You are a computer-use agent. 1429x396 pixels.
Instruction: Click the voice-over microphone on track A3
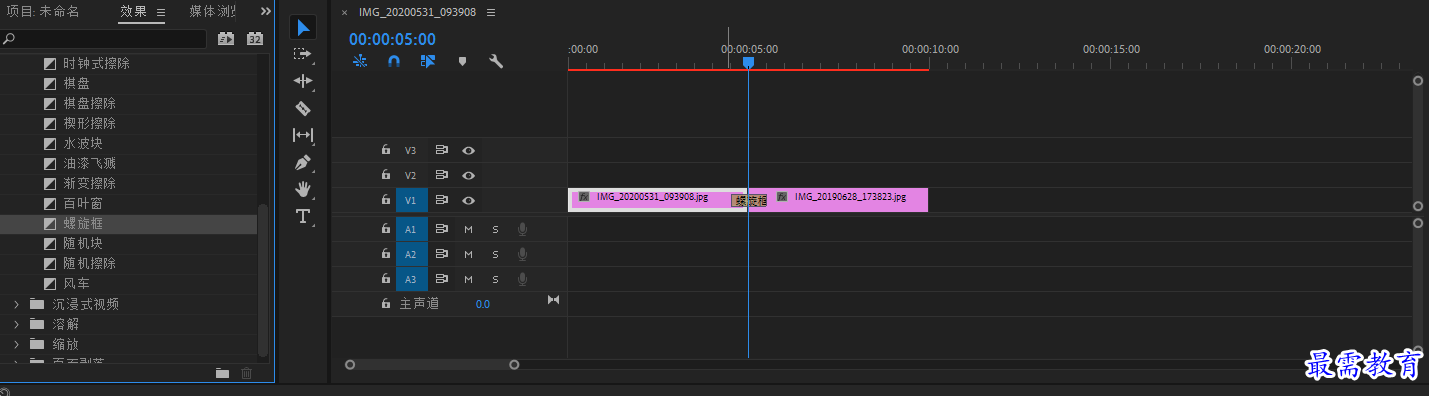pos(522,279)
